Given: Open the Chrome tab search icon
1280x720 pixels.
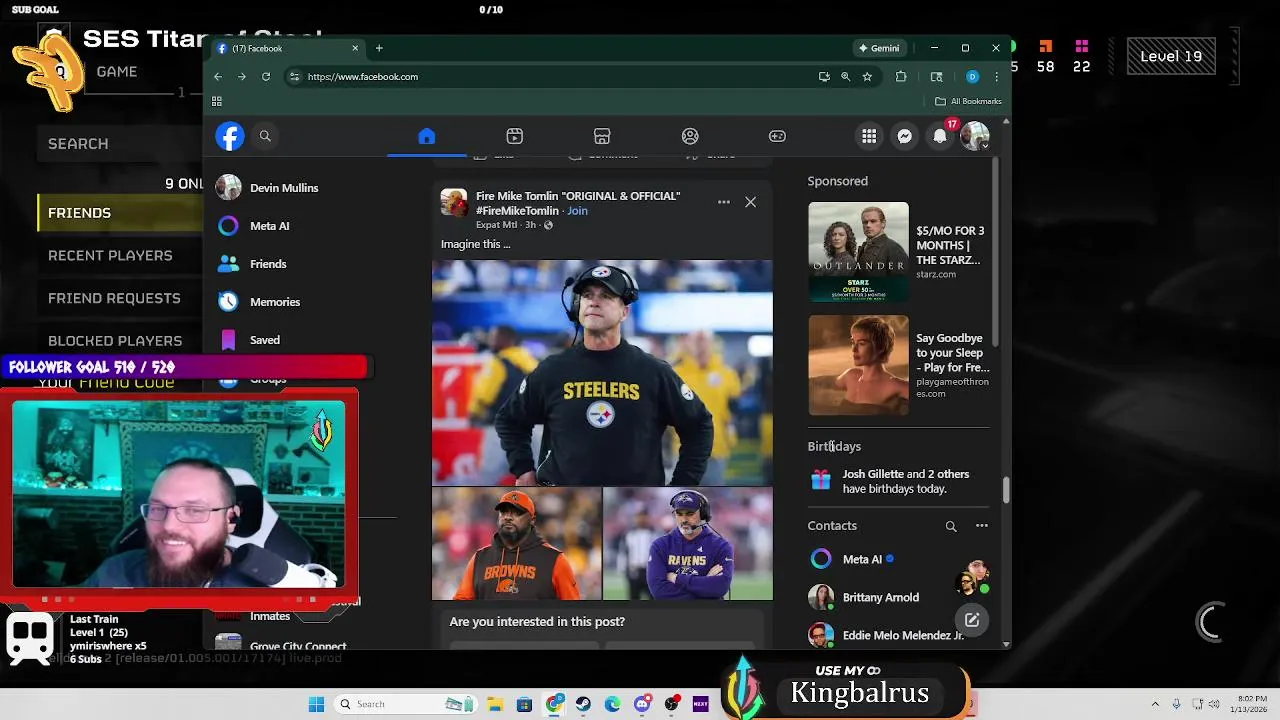Looking at the screenshot, I should click(x=936, y=76).
